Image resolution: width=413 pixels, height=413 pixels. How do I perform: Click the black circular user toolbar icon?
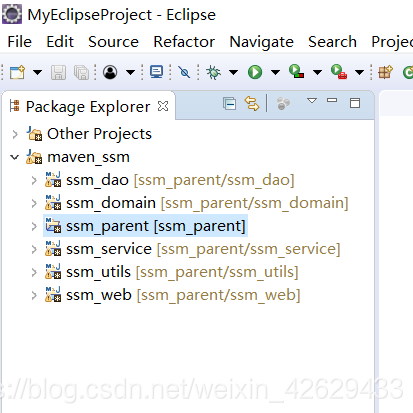(110, 72)
